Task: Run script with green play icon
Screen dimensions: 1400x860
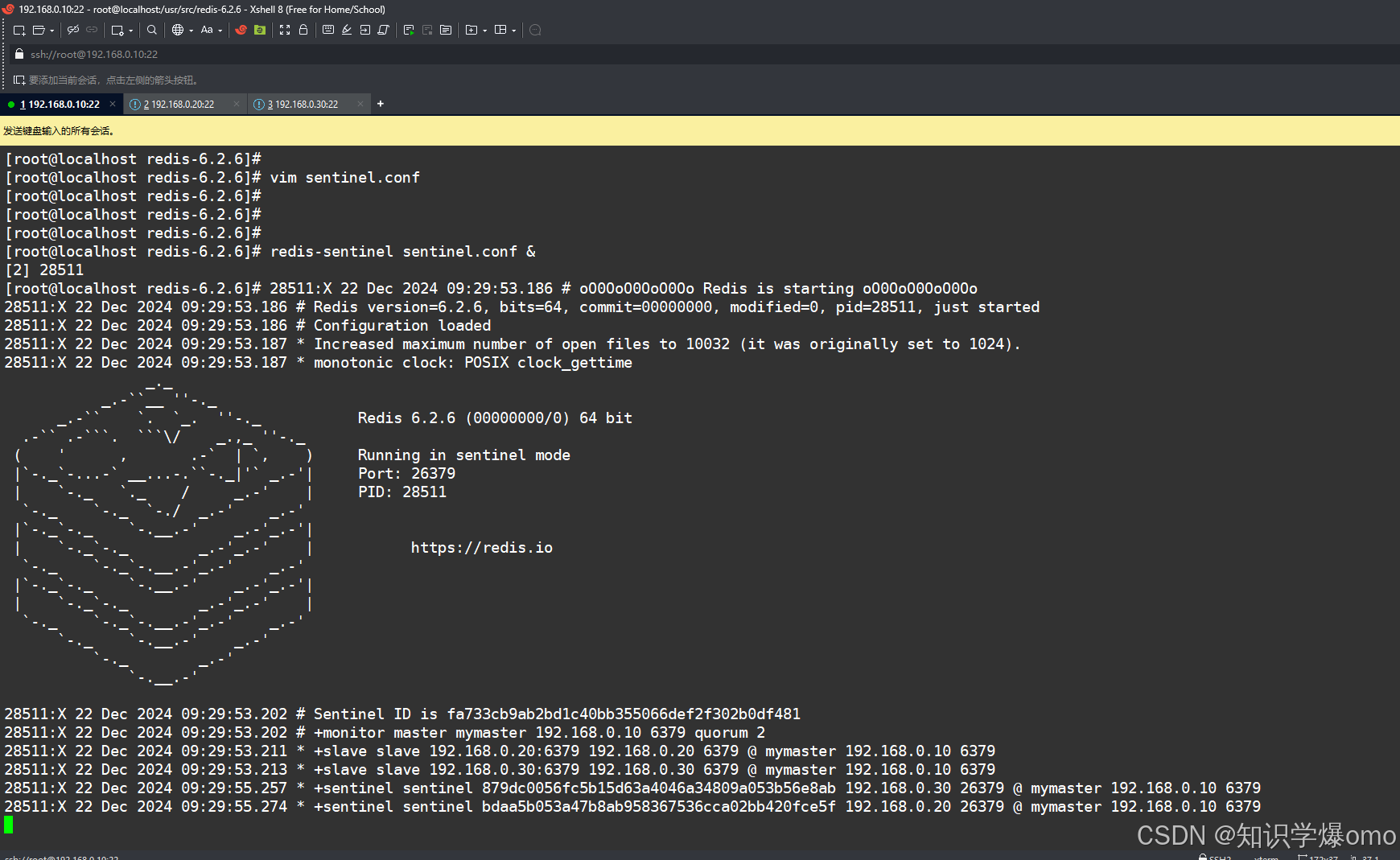Action: click(x=409, y=30)
